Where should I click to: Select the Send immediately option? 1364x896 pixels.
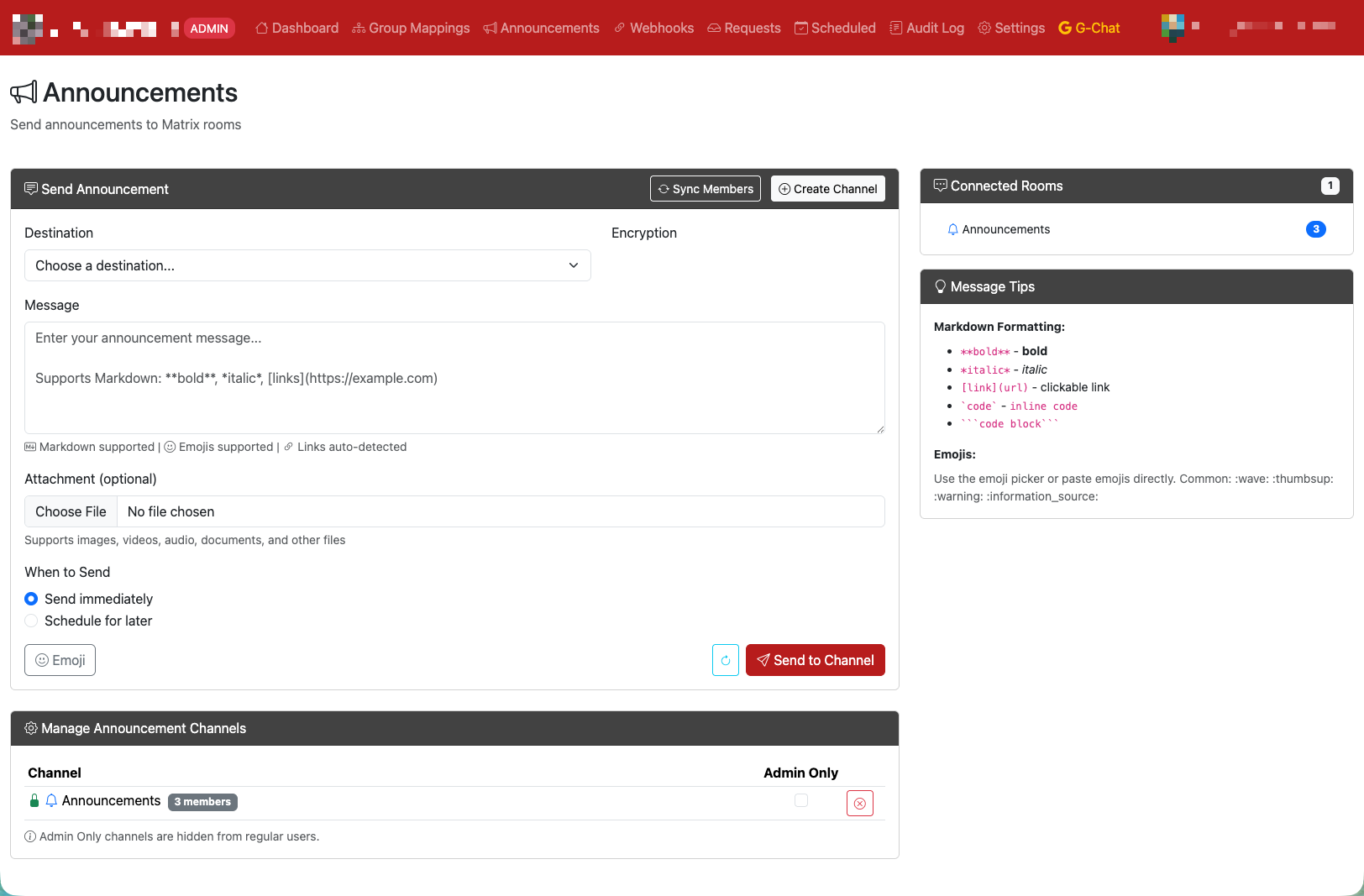(x=31, y=599)
